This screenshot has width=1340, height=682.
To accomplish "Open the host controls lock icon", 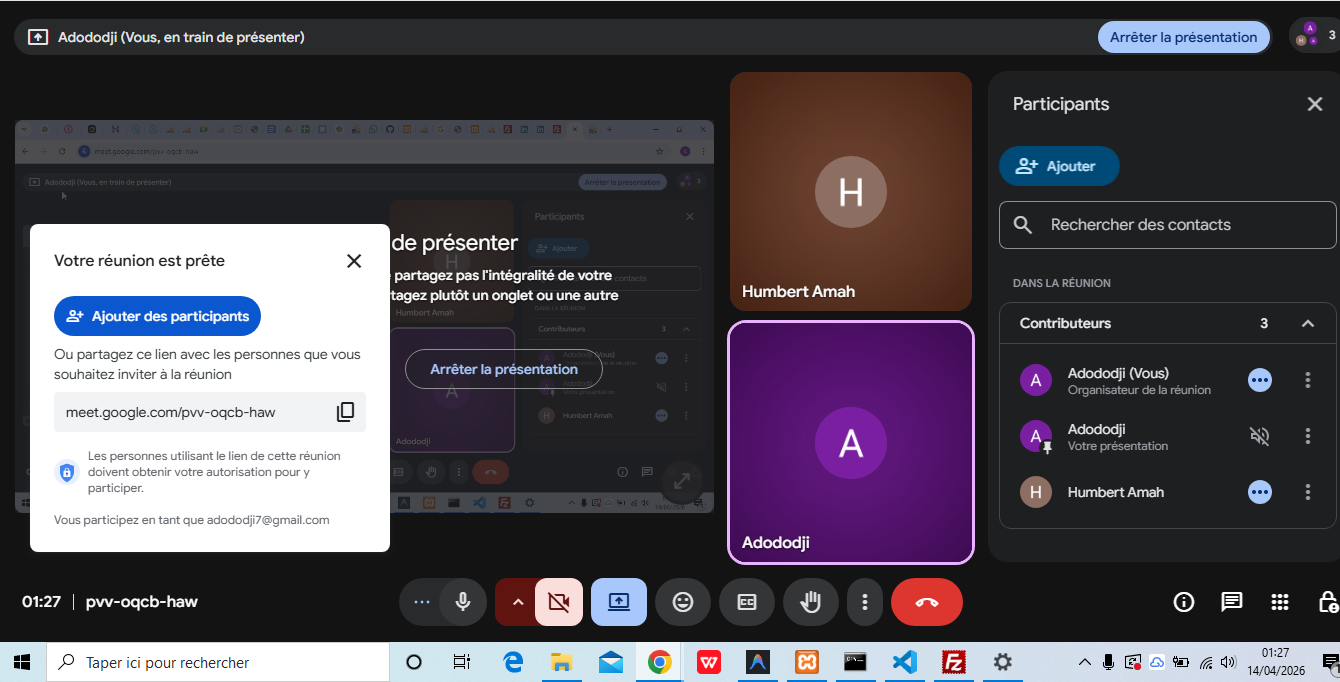I will click(x=1328, y=602).
